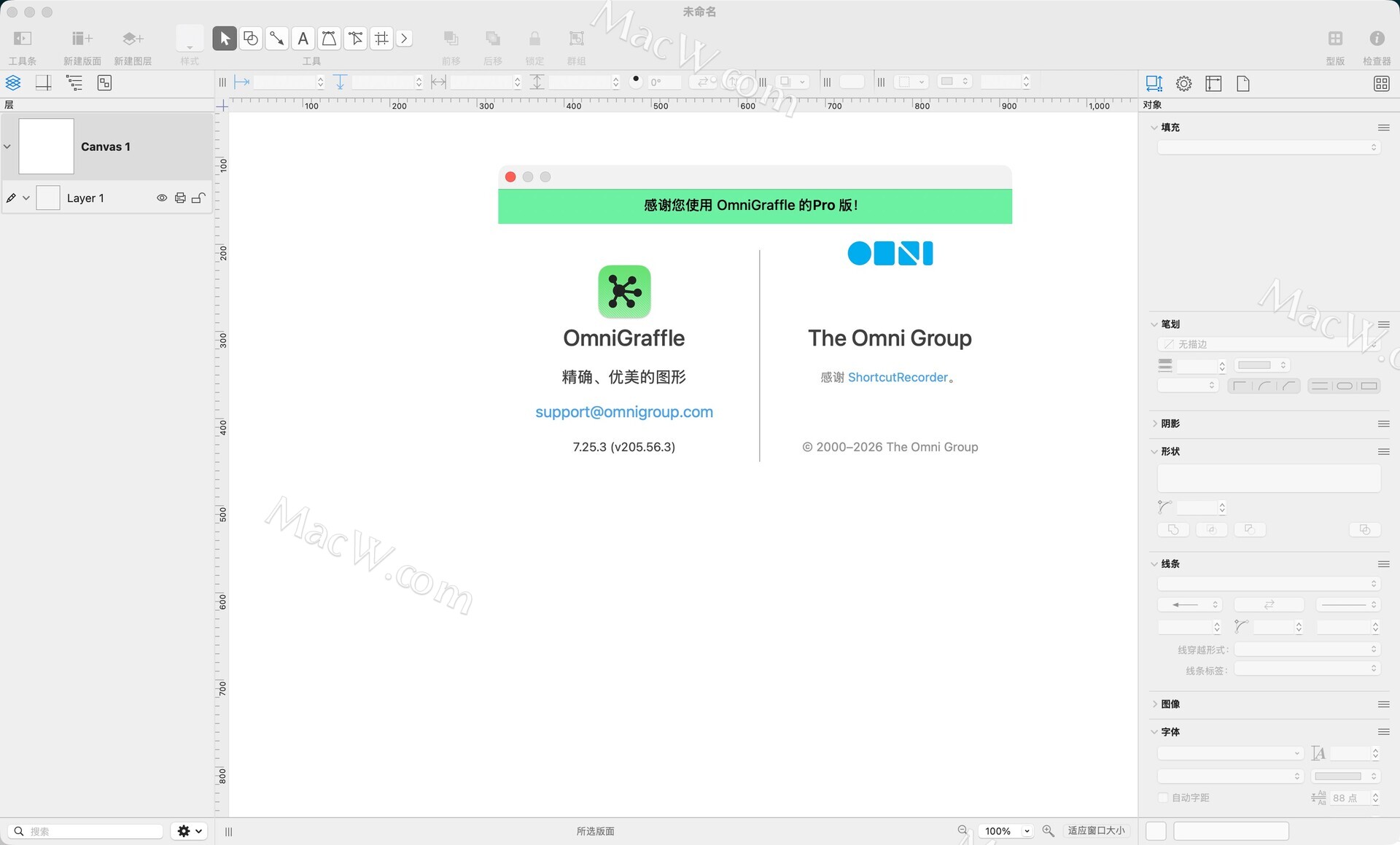Open the Object inspector tab
Image resolution: width=1400 pixels, height=845 pixels.
pos(1154,83)
